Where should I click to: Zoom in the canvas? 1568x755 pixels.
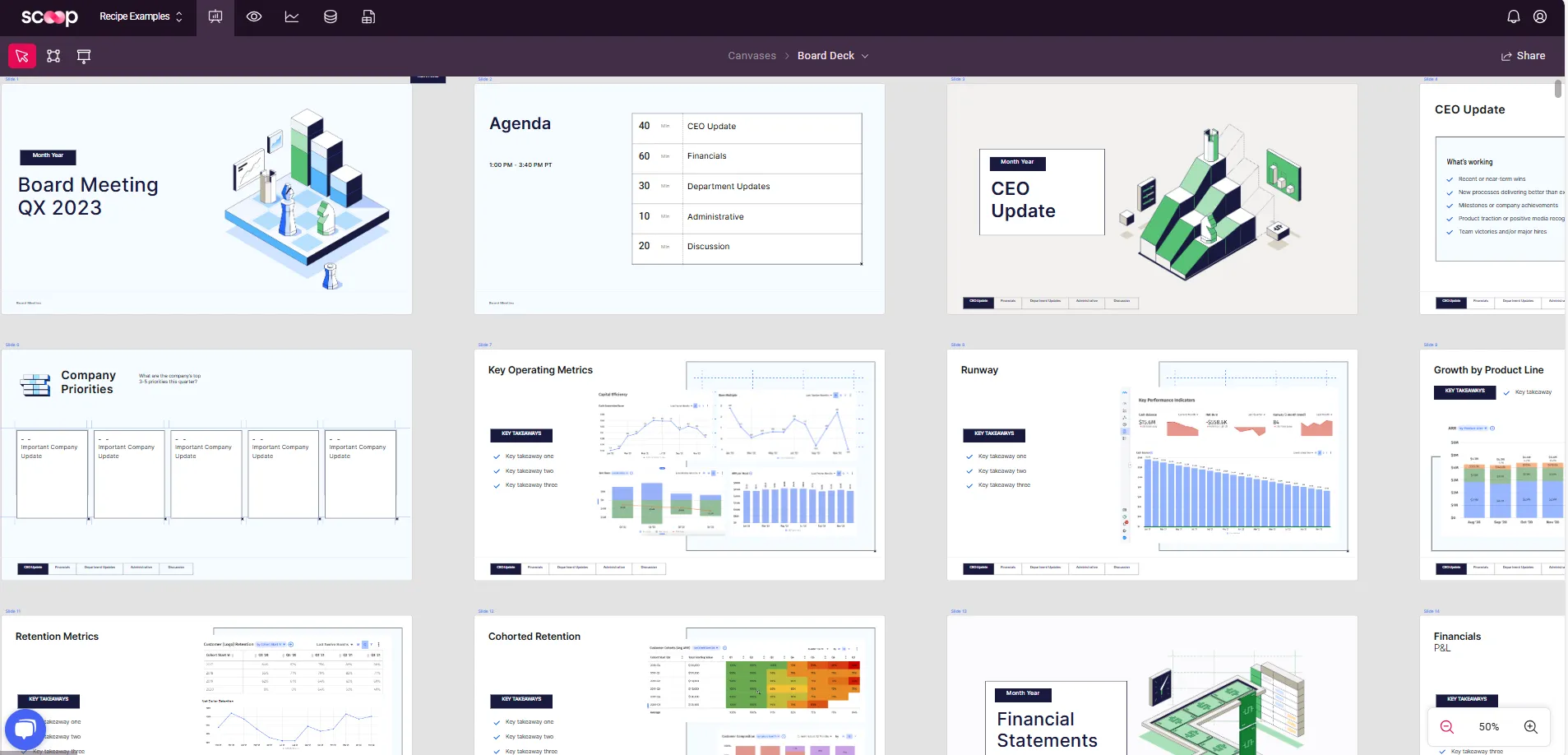point(1531,727)
